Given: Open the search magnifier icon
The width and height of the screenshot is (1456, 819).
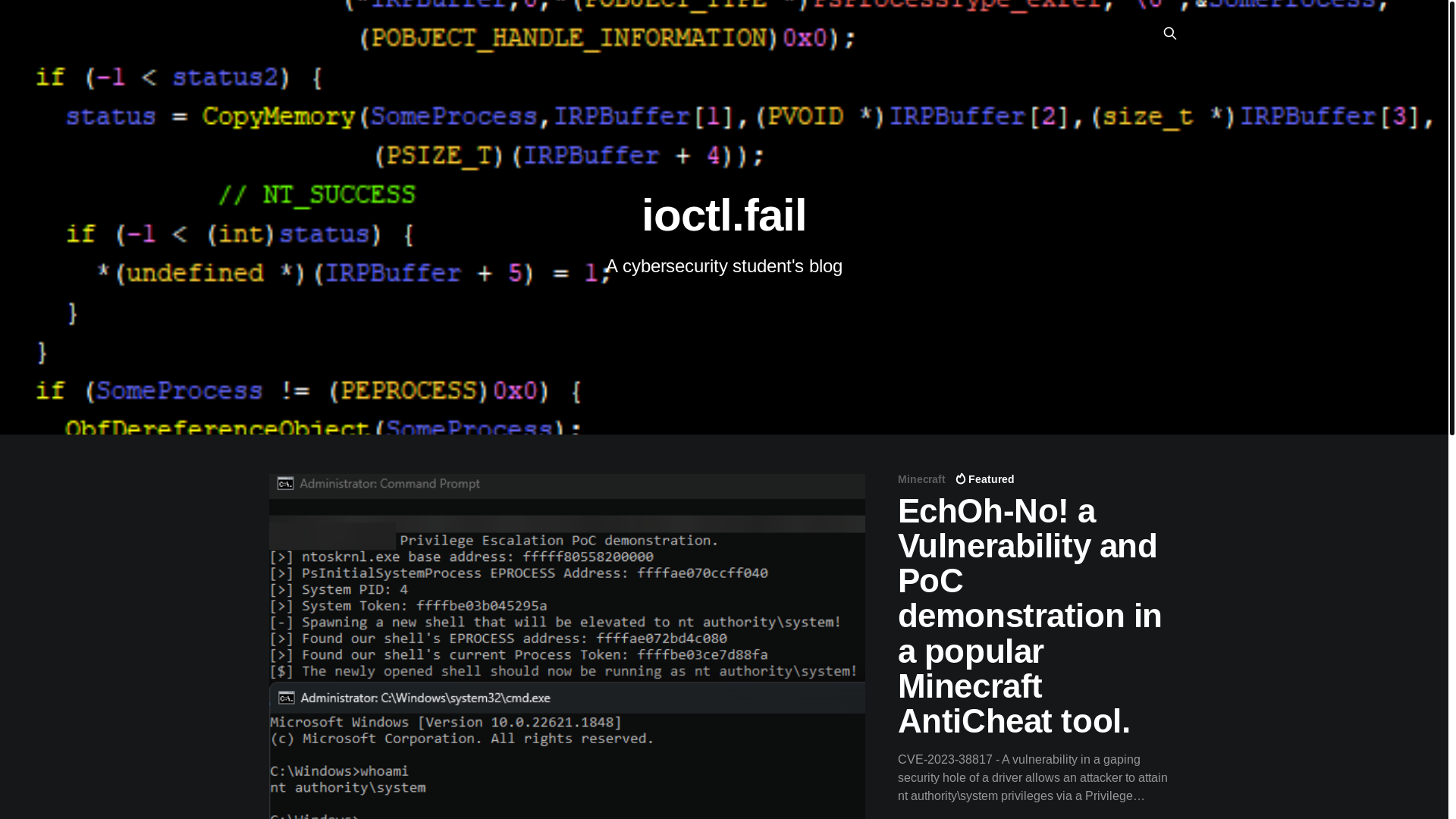Looking at the screenshot, I should point(1169,33).
